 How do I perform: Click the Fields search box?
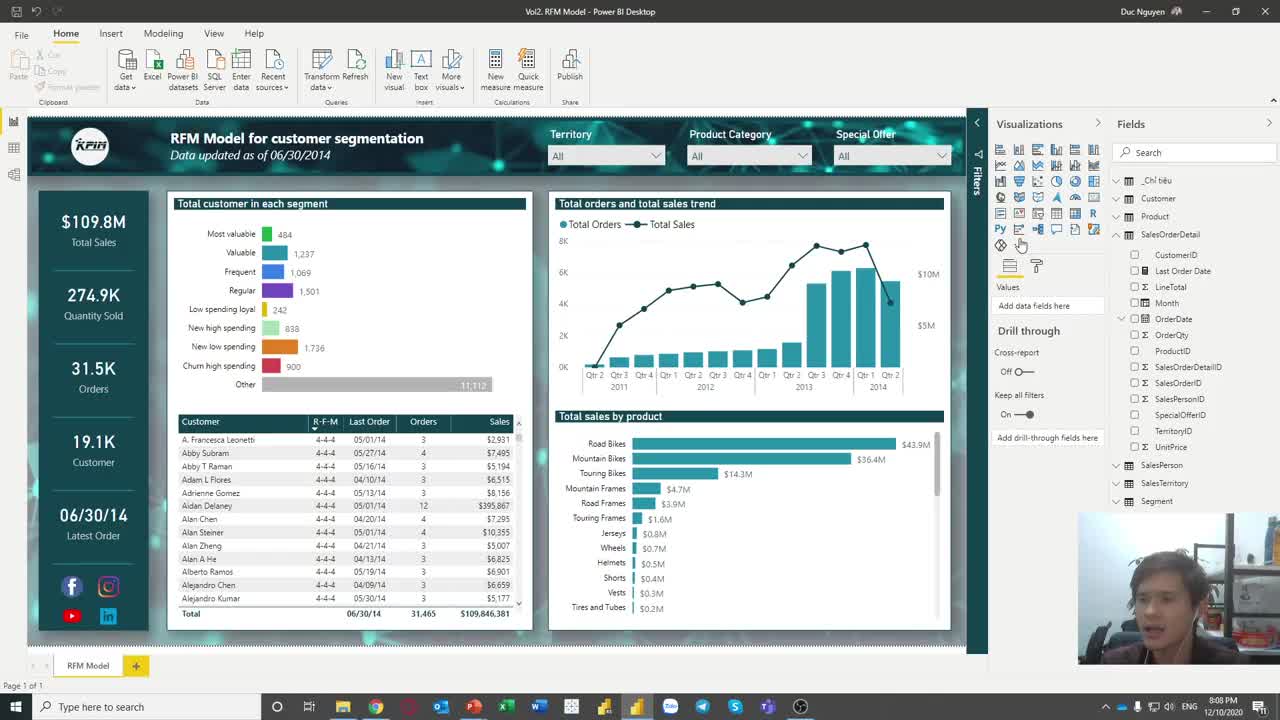pyautogui.click(x=1195, y=153)
